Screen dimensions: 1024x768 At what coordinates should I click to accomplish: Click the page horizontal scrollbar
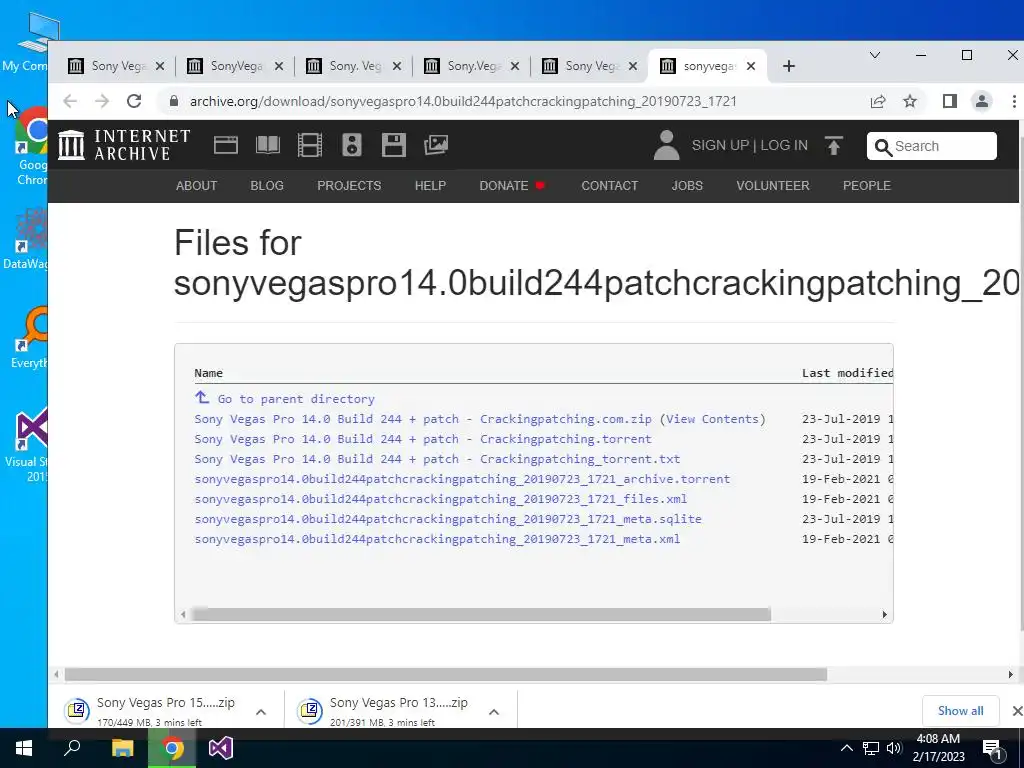445,674
